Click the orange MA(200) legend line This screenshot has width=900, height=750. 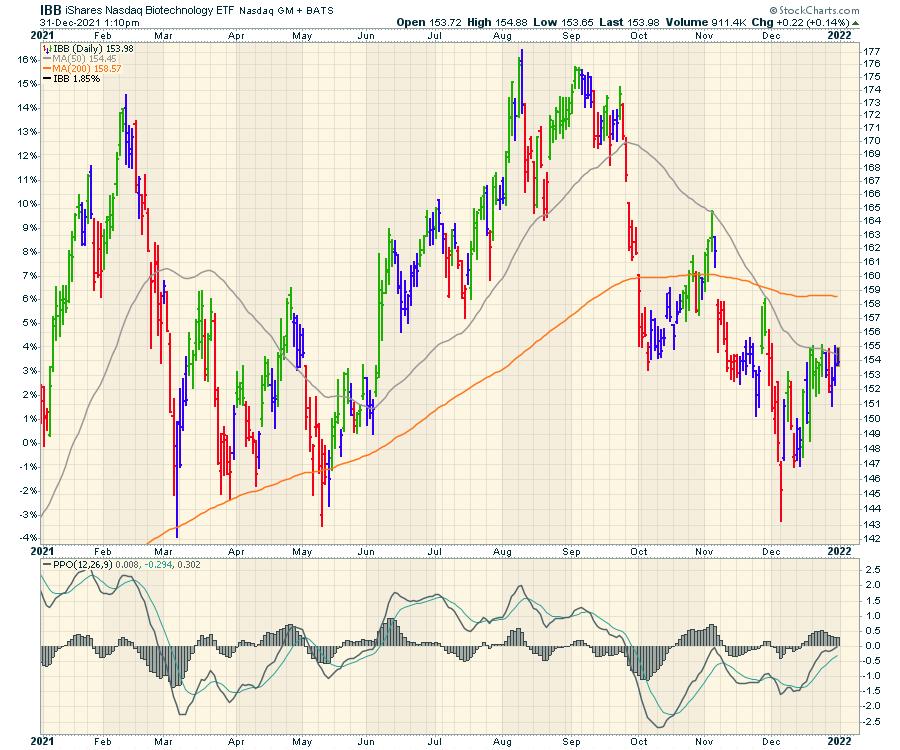pos(46,69)
